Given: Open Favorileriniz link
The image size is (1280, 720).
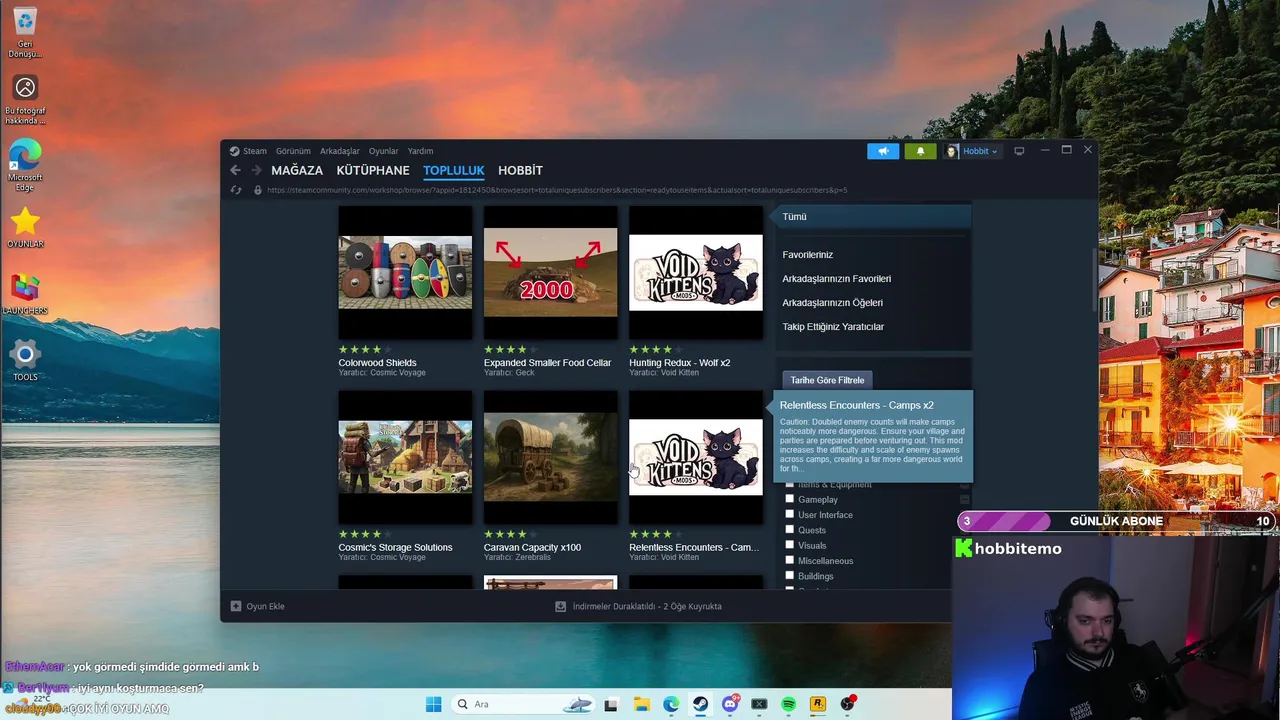Looking at the screenshot, I should point(807,254).
